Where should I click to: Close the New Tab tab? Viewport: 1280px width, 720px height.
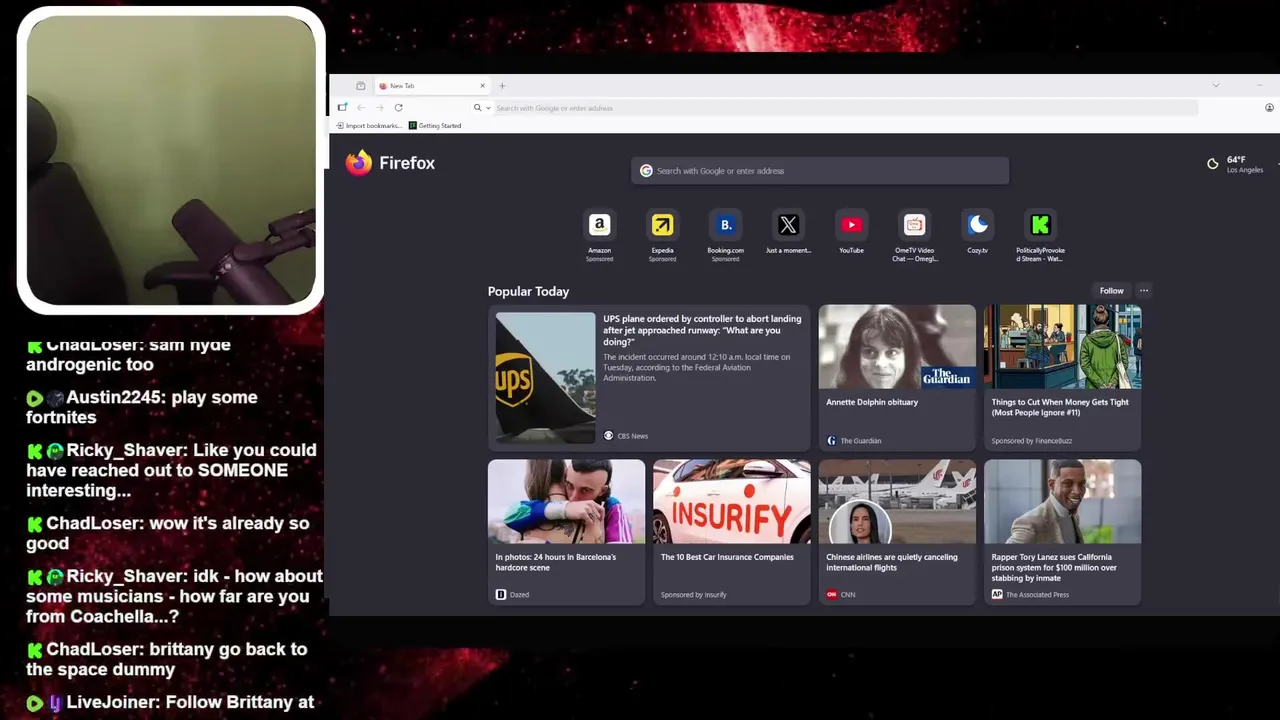tap(482, 86)
